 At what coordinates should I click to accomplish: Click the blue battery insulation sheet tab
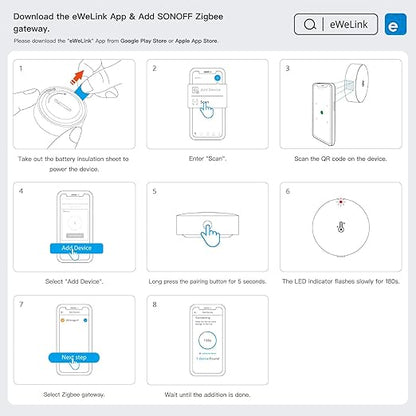[x=82, y=92]
